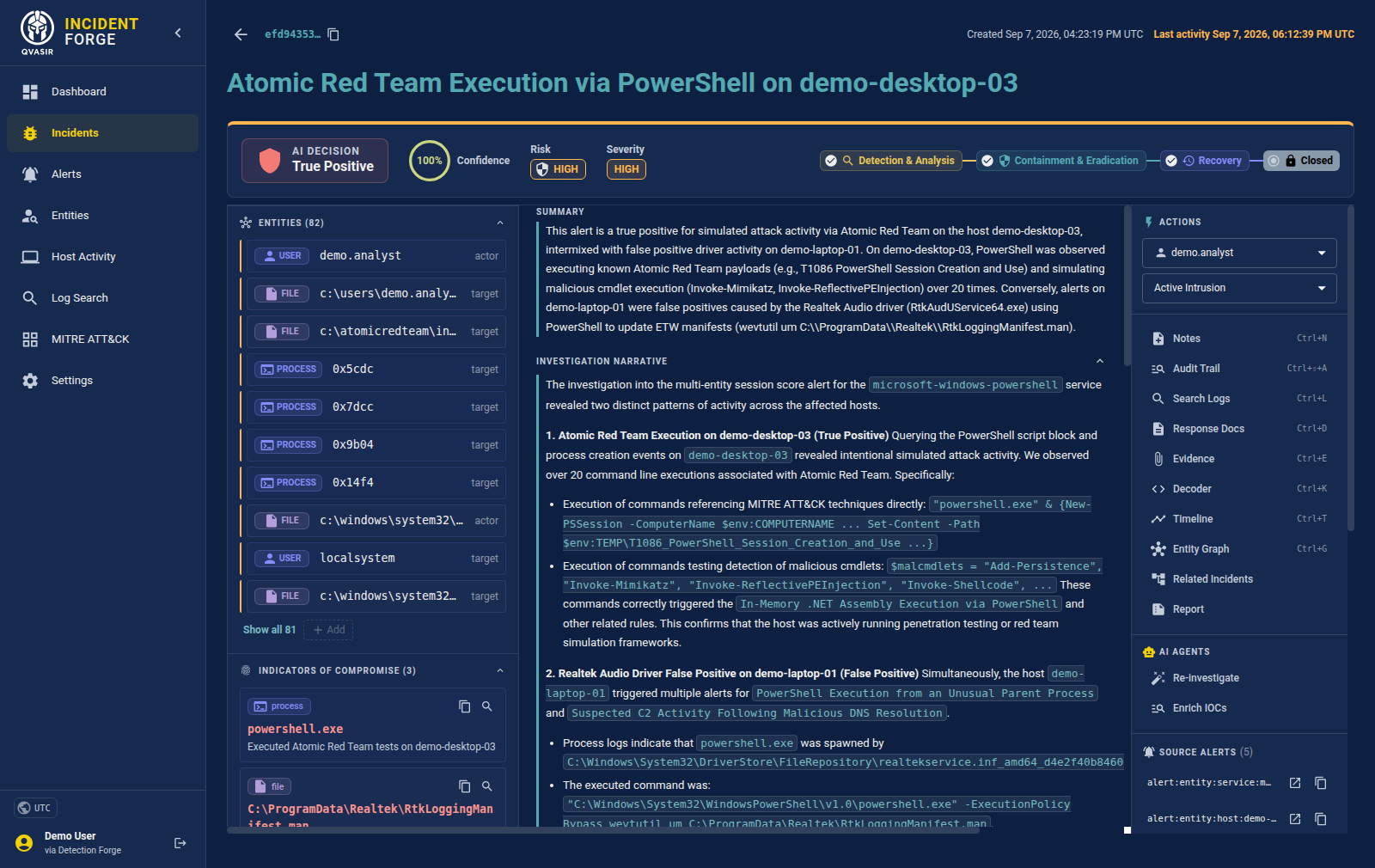This screenshot has height=868, width=1375.
Task: Toggle the UTC timezone chip
Action: point(35,808)
